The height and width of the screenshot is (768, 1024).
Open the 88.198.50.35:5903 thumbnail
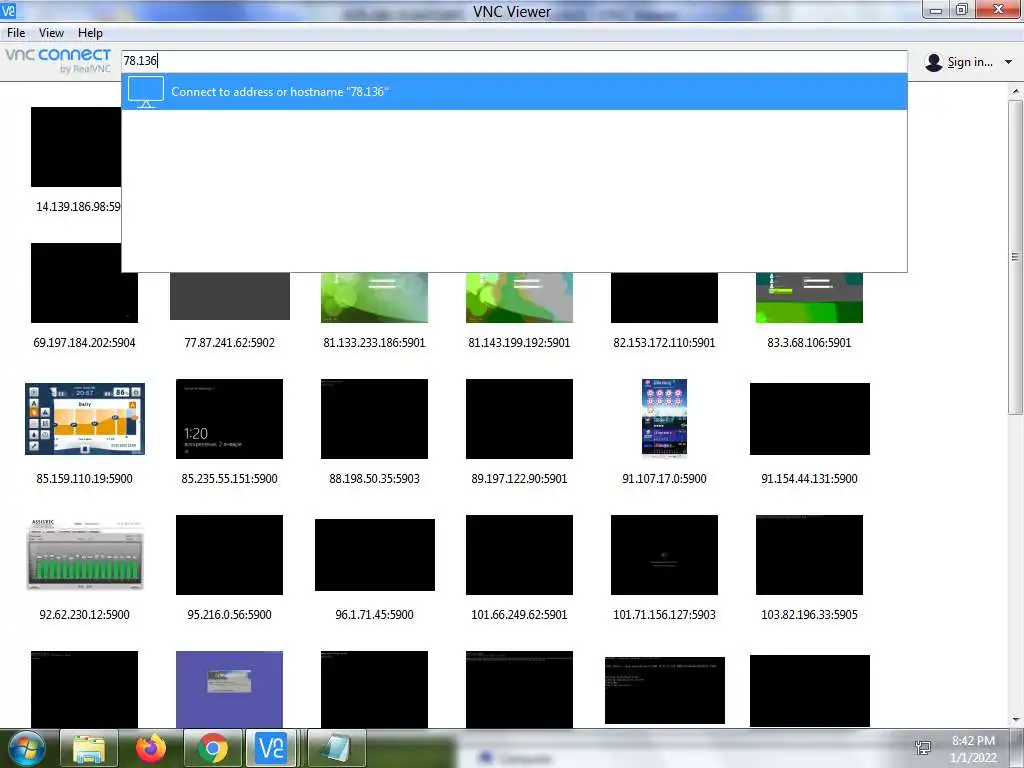coord(374,419)
